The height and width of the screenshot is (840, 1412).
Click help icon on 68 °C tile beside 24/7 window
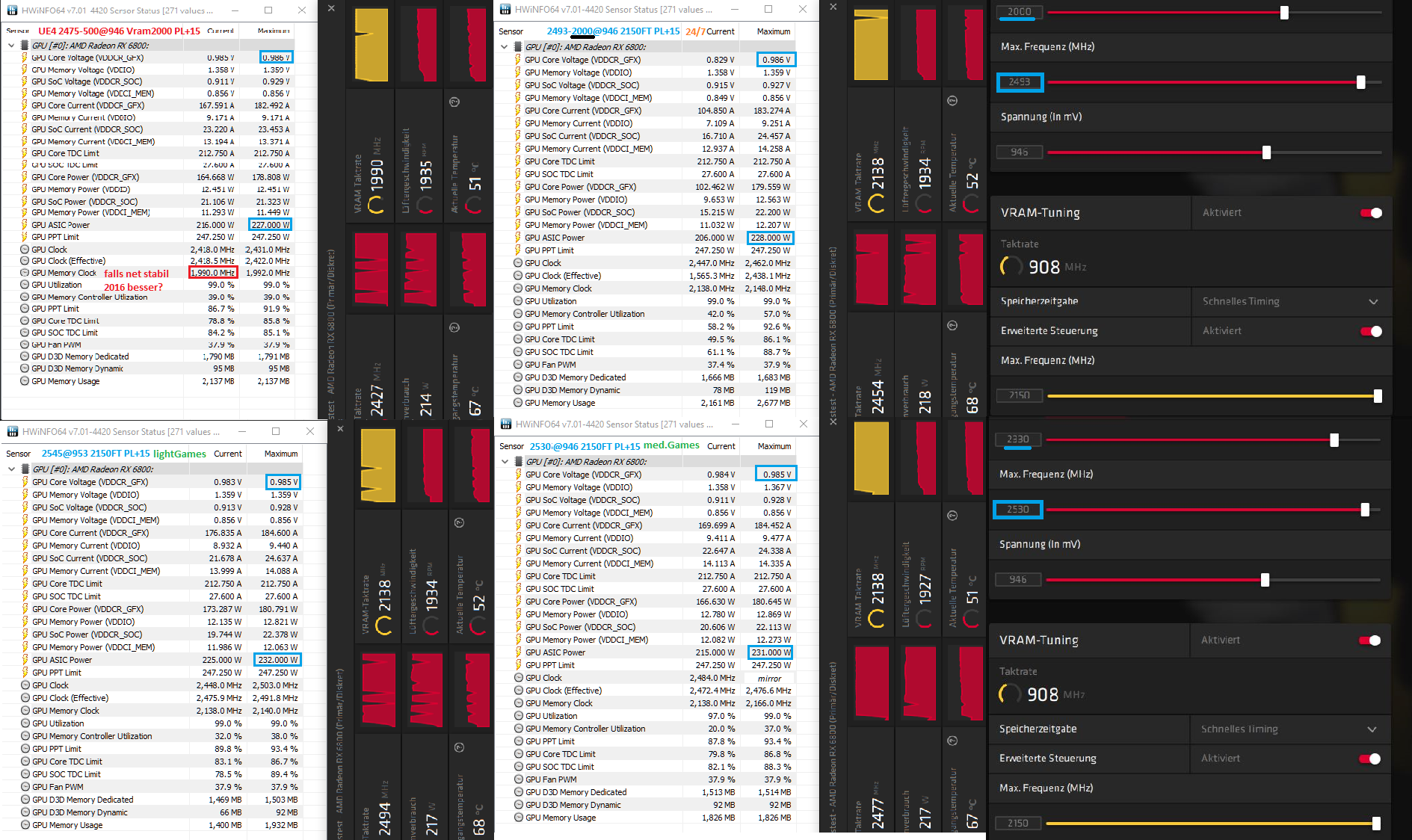click(x=952, y=325)
